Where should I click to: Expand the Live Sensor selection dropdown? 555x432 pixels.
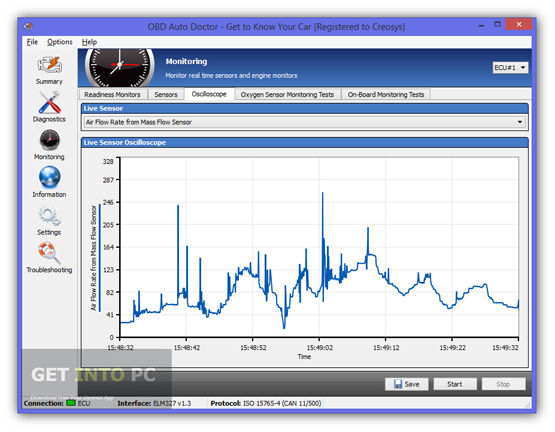pyautogui.click(x=305, y=122)
